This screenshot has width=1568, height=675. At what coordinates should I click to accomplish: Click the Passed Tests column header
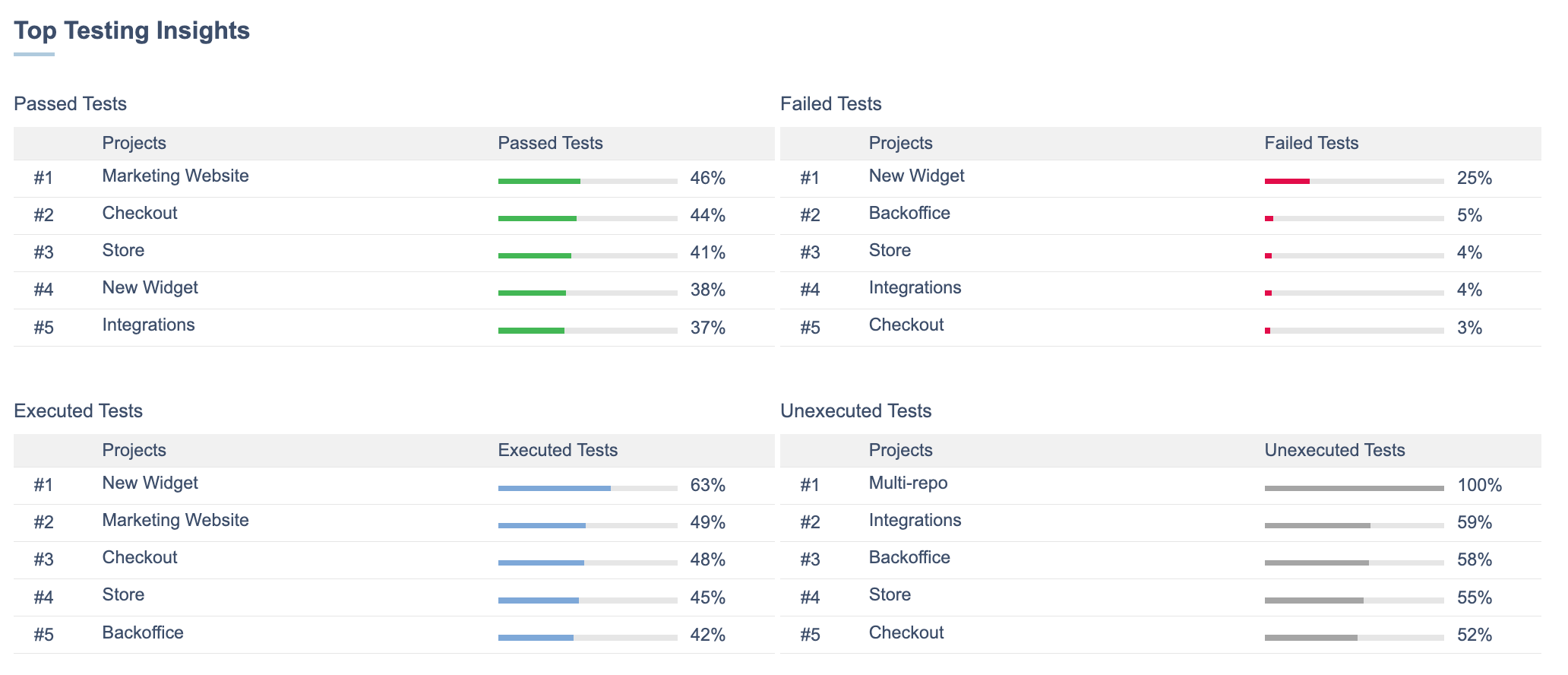point(550,144)
